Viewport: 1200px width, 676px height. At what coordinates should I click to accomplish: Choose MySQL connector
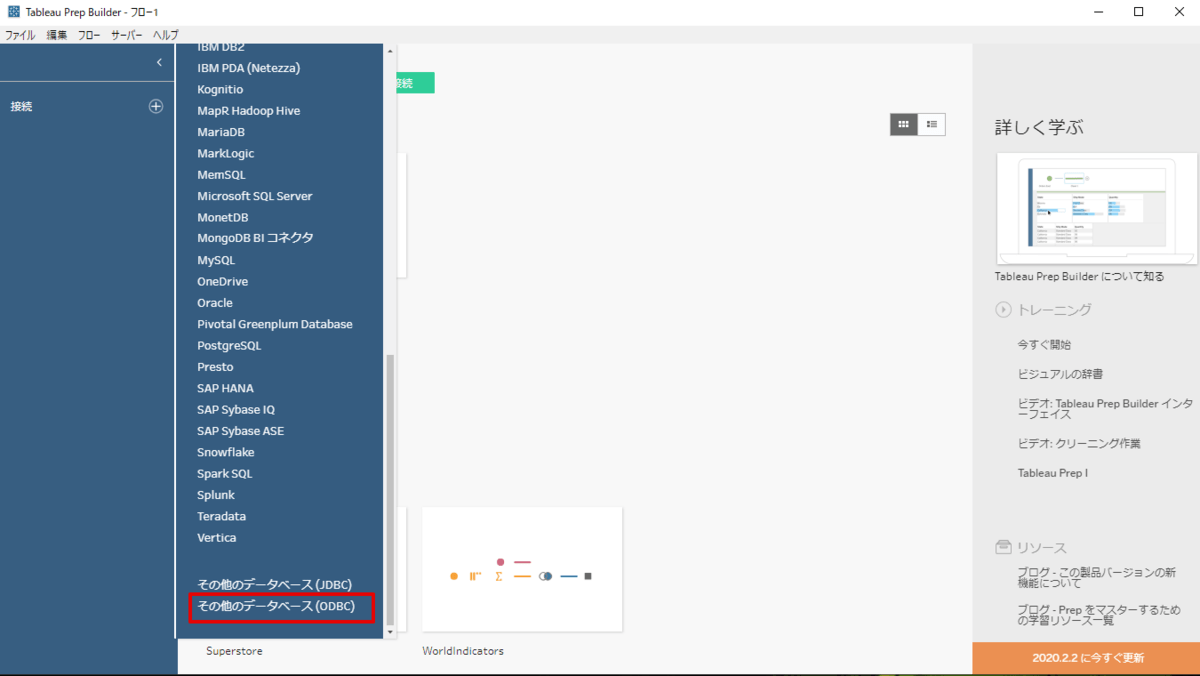[216, 260]
